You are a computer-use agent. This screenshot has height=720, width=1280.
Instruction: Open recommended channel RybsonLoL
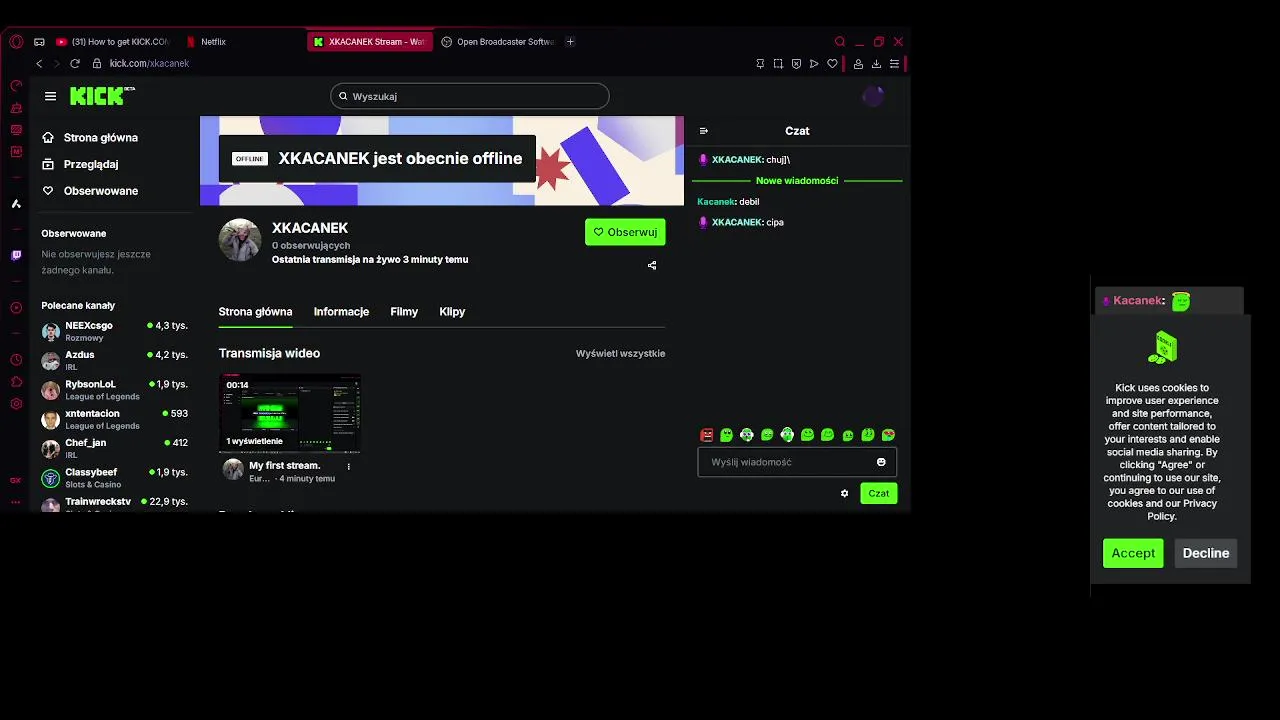(x=114, y=390)
